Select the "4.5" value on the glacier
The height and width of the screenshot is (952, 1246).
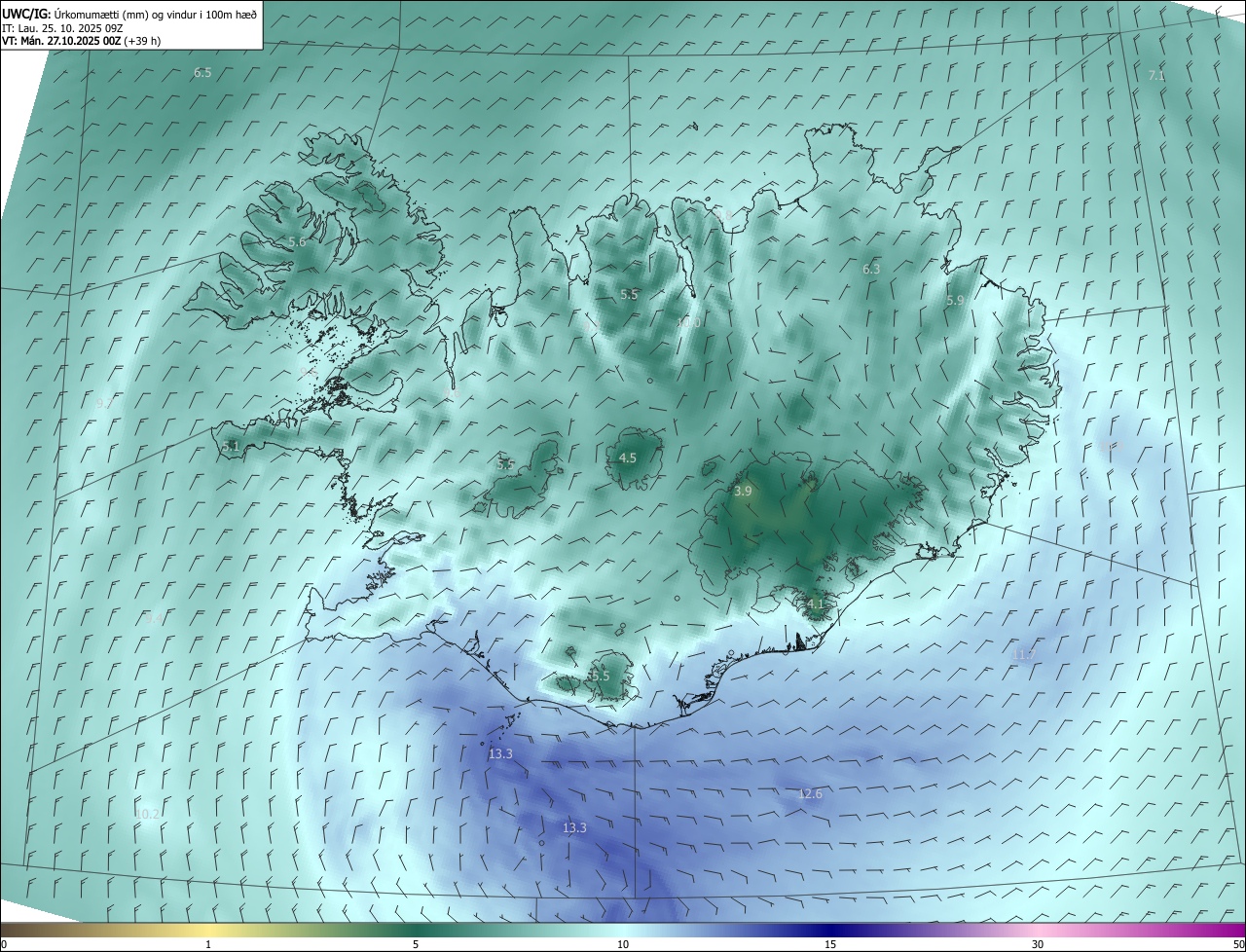628,458
